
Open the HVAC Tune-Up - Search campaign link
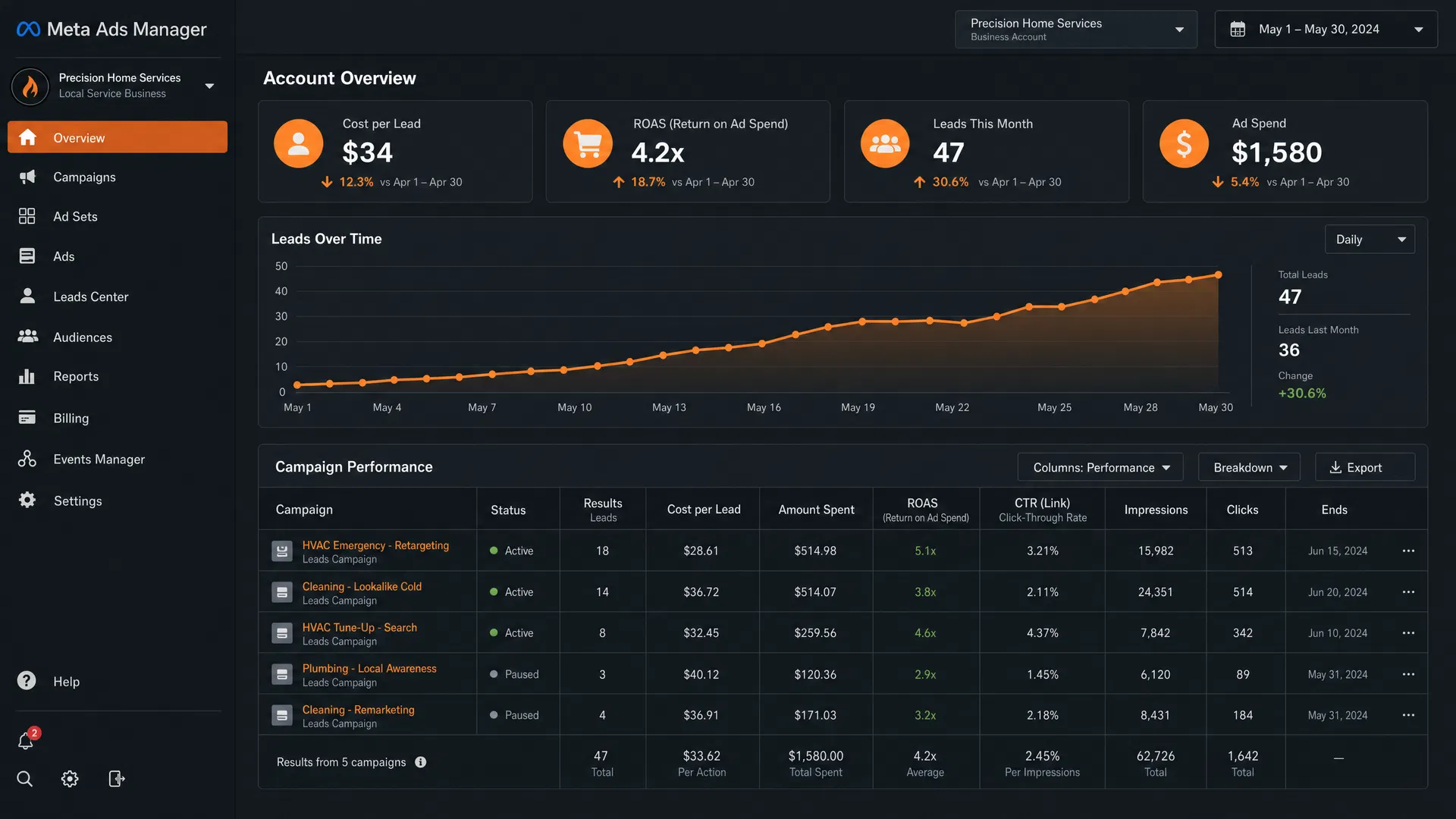pyautogui.click(x=359, y=627)
